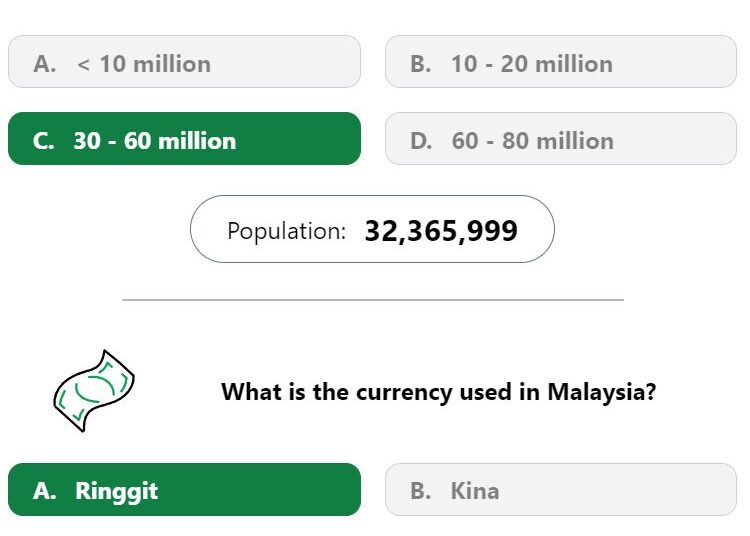750x536 pixels.
Task: Pick answer D. 60 - 80 million
Action: (x=561, y=139)
